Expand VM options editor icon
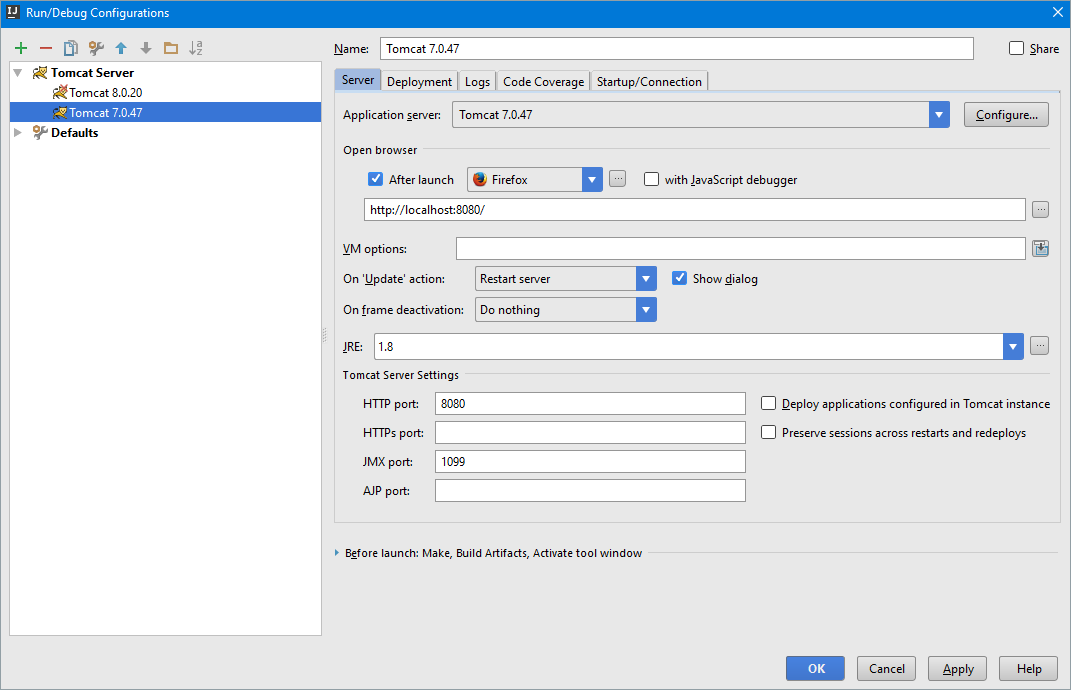This screenshot has height=690, width=1071. (x=1040, y=249)
